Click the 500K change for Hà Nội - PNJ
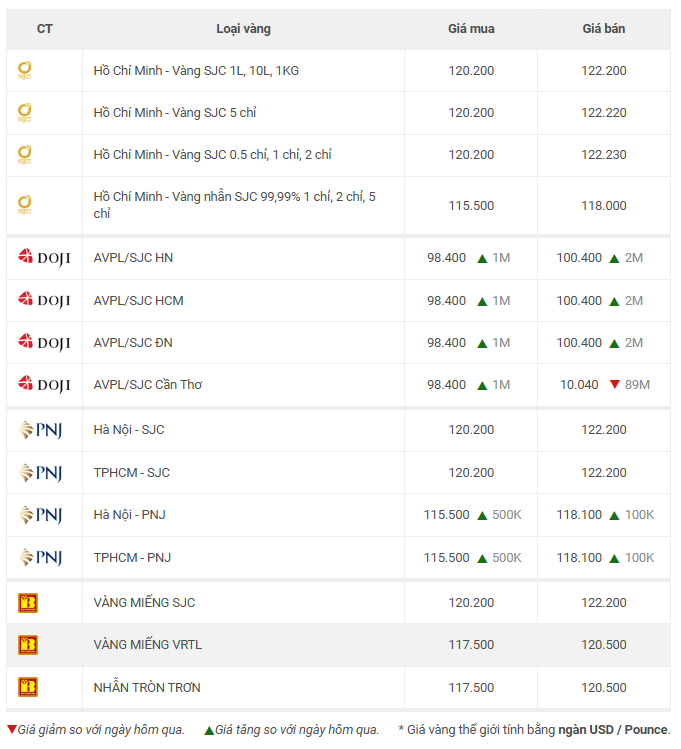The width and height of the screenshot is (681, 749). 507,515
